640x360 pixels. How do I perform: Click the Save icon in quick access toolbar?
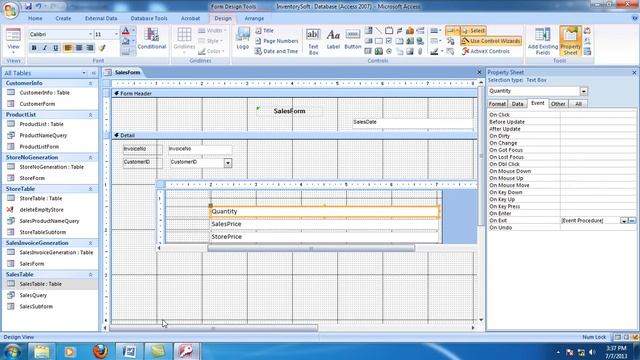pyautogui.click(x=28, y=6)
